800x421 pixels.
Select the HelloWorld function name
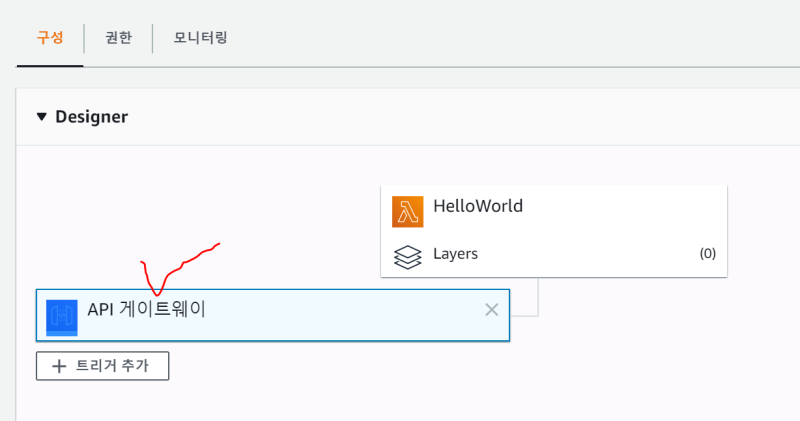click(x=478, y=206)
